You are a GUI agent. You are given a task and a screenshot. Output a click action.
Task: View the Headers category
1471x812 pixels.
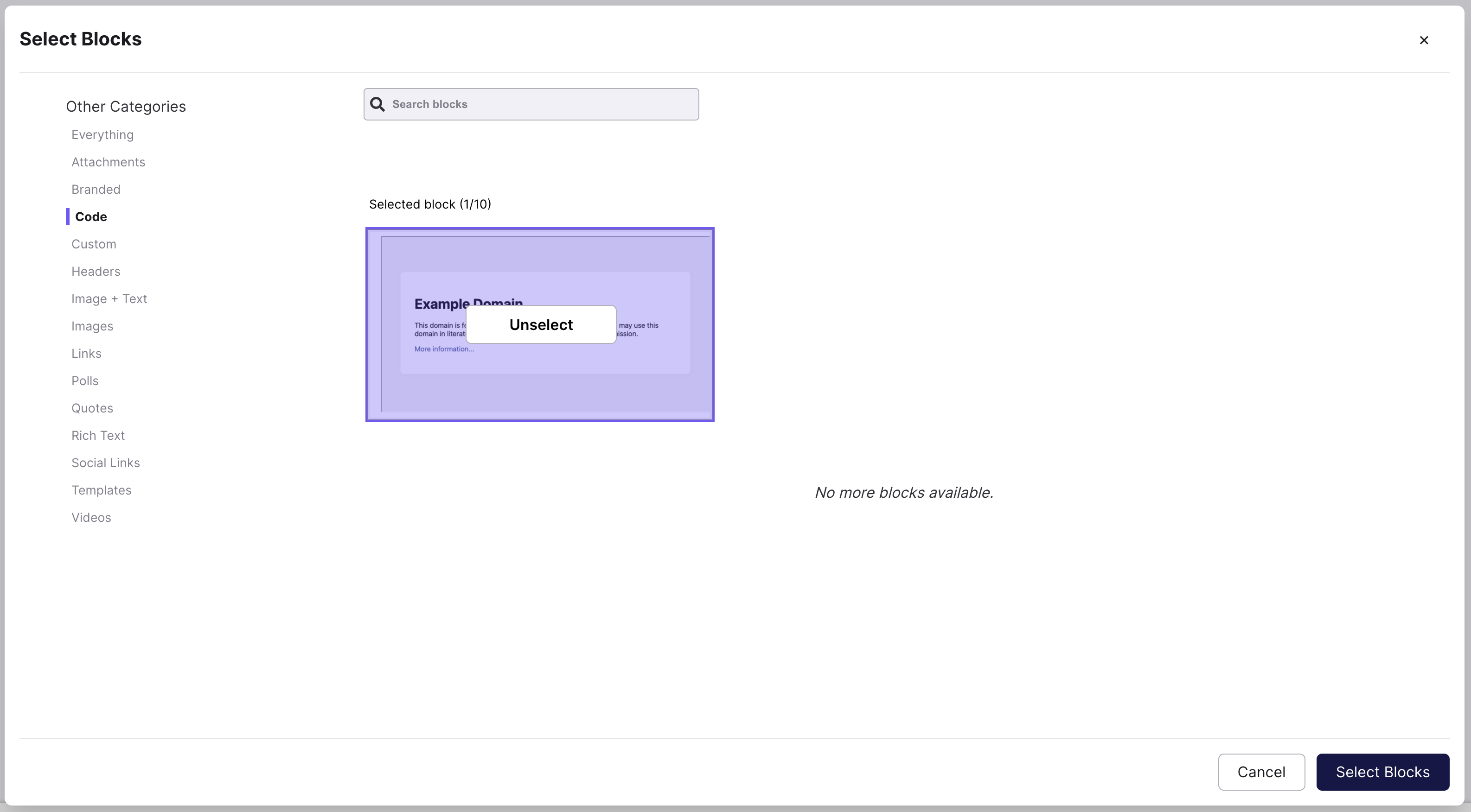point(96,271)
